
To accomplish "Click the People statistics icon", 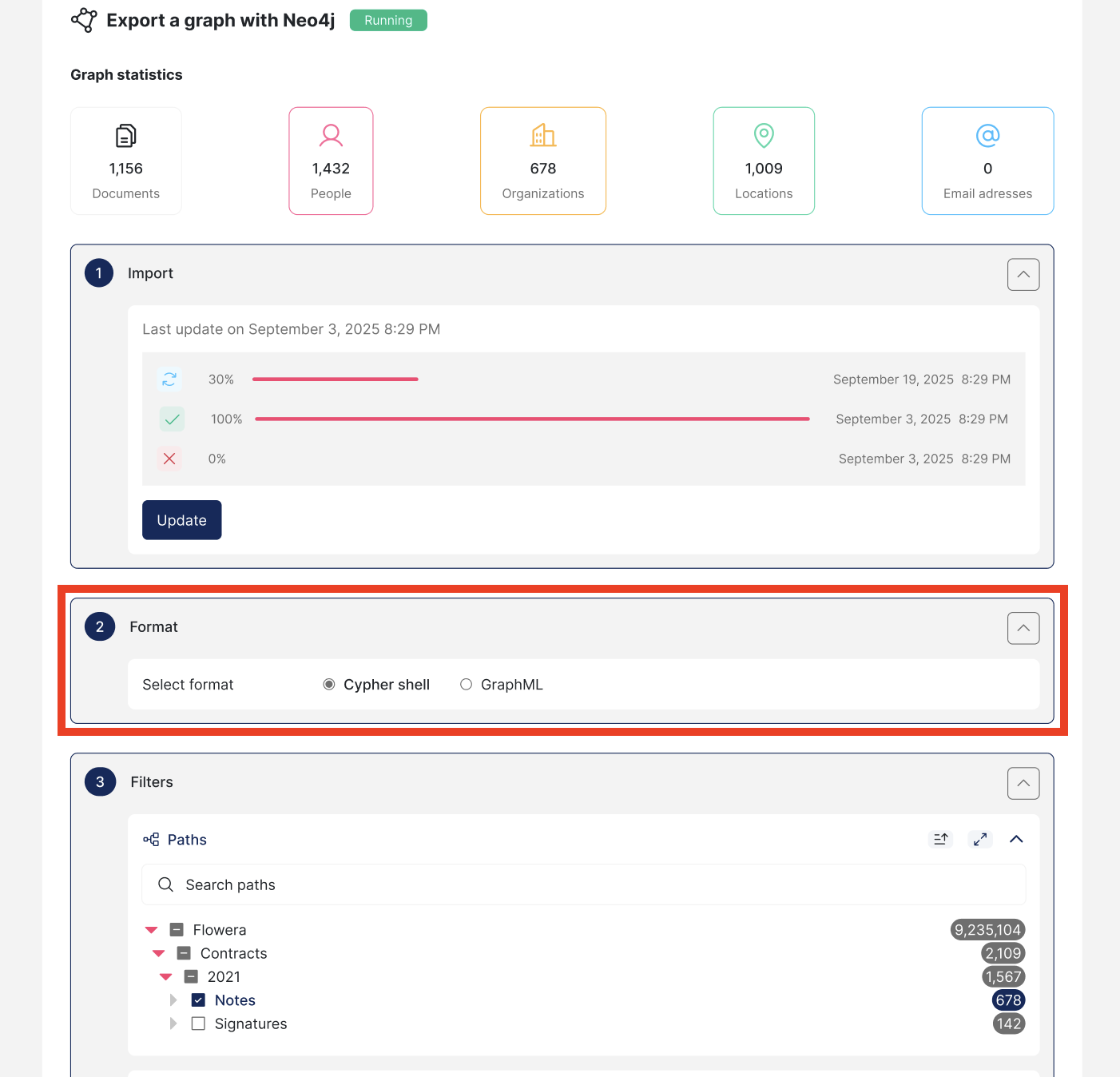I will pos(331,136).
